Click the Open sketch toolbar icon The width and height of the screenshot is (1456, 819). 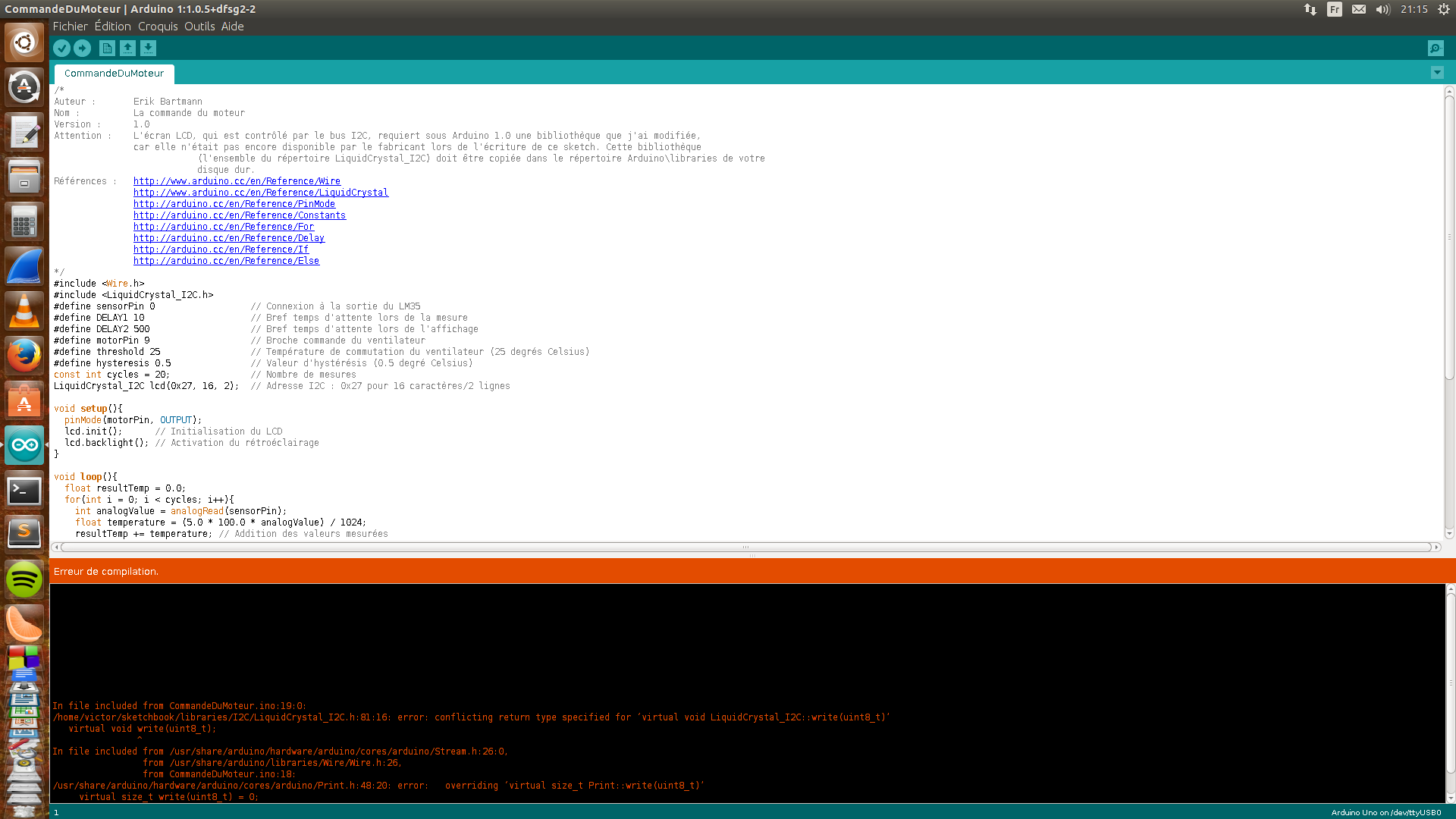127,49
